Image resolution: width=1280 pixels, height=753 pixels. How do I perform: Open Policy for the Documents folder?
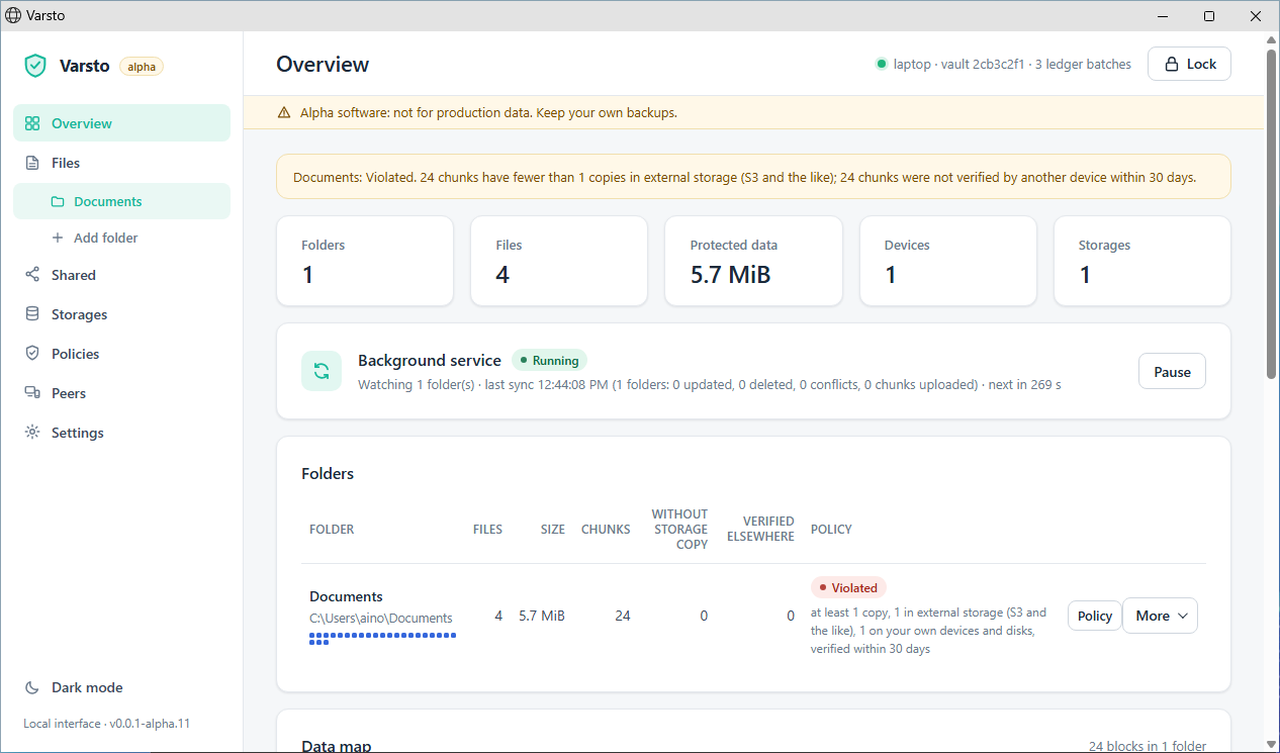[1094, 616]
